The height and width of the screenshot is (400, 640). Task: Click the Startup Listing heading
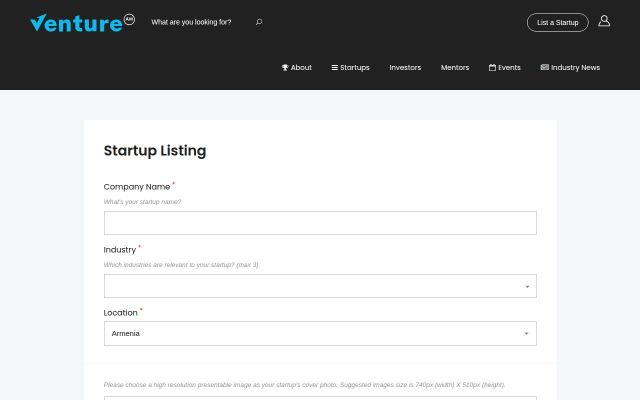(x=155, y=151)
